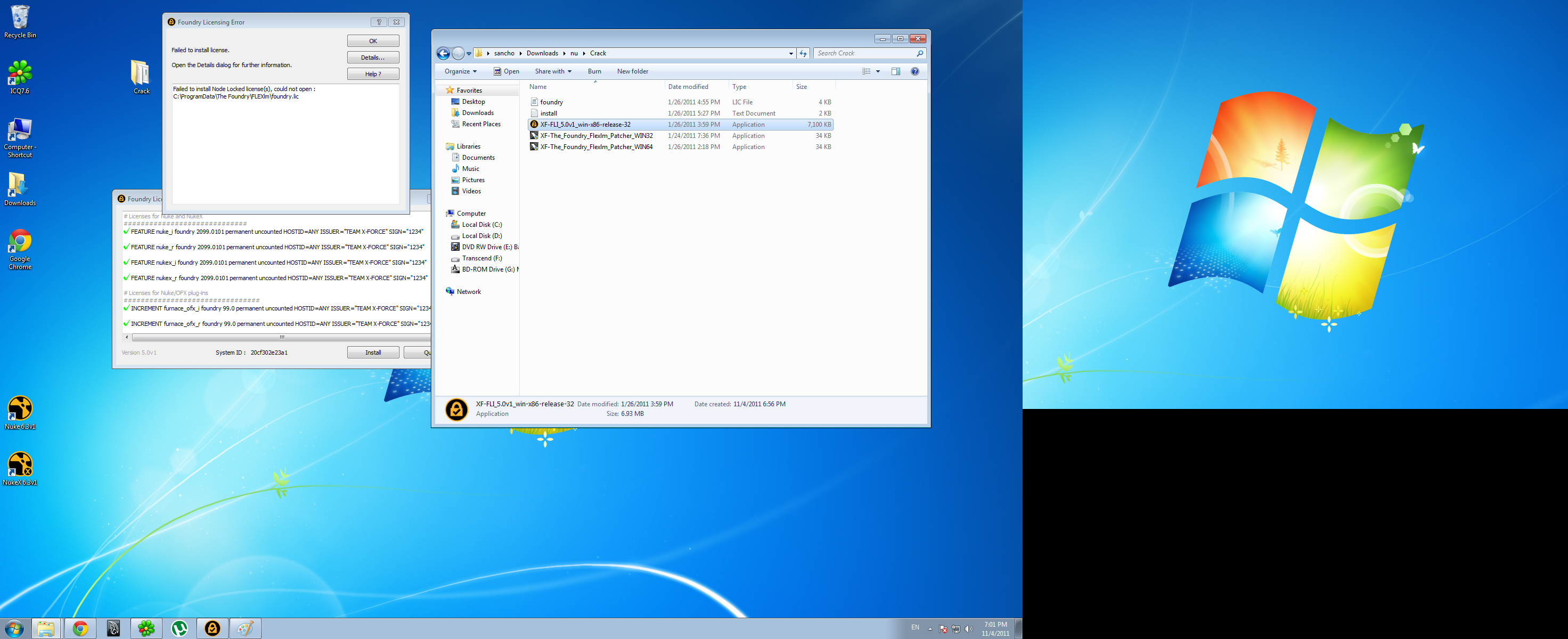Open the Crack folder on desktop

click(x=141, y=74)
